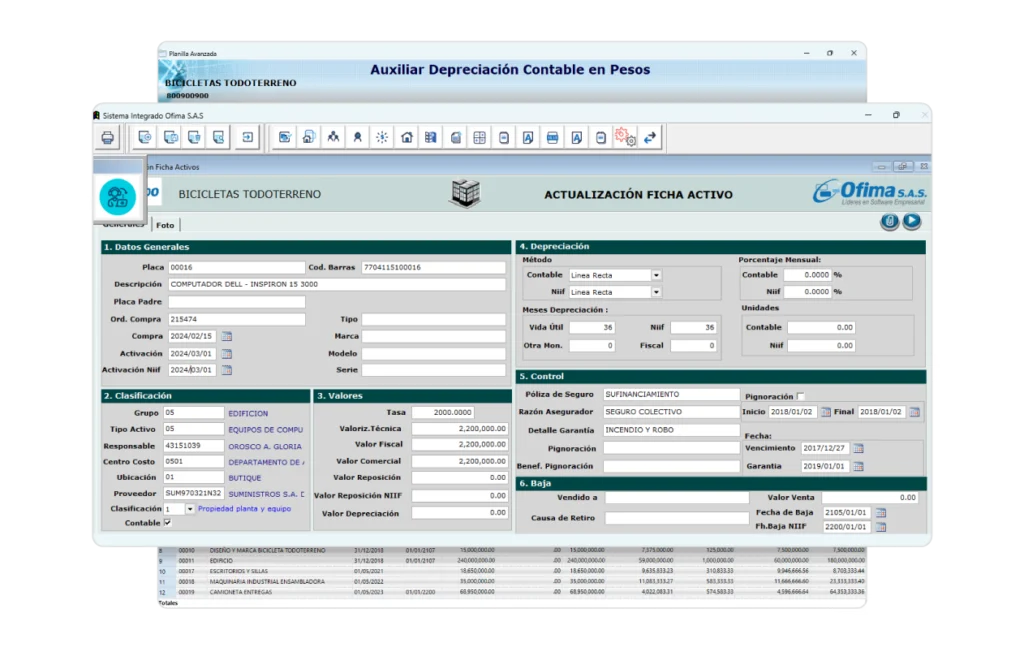Click the Cod. Barras field

tap(434, 267)
